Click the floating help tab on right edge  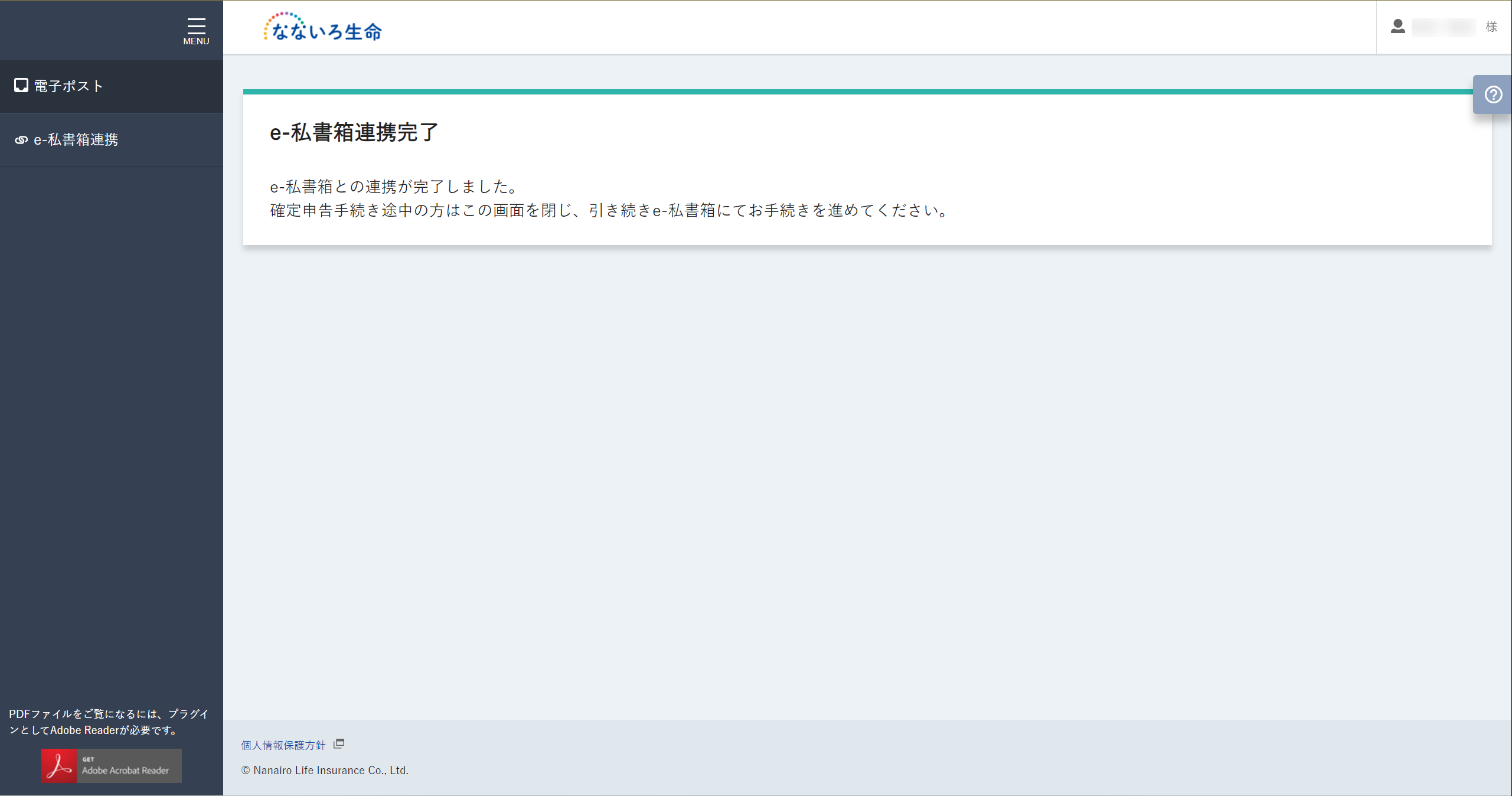pos(1493,94)
